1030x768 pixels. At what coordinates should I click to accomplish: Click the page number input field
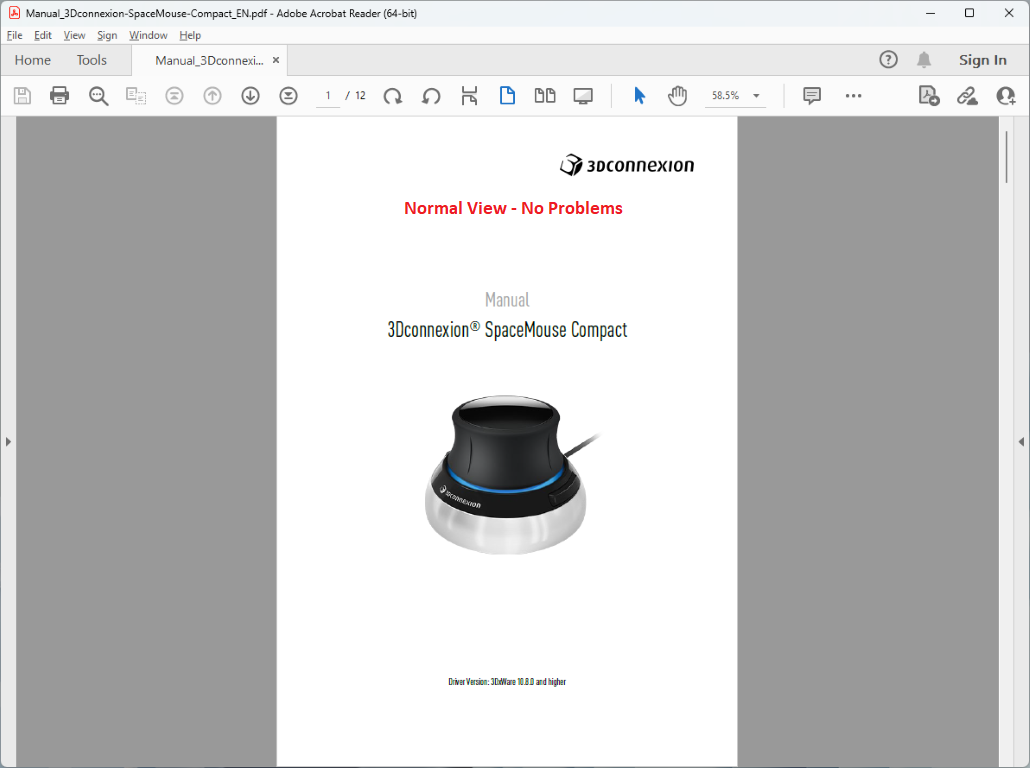[327, 95]
